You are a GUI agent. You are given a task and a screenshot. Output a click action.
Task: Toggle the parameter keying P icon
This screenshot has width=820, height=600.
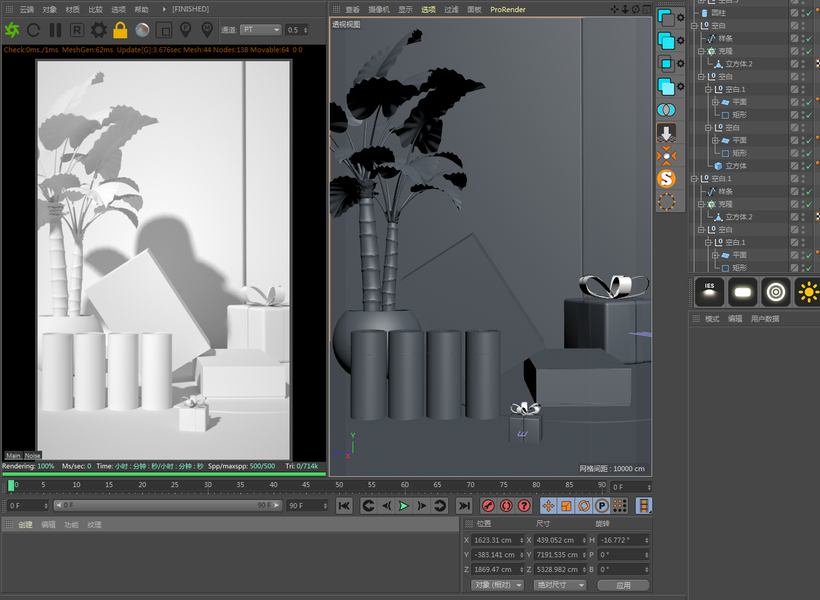(602, 506)
